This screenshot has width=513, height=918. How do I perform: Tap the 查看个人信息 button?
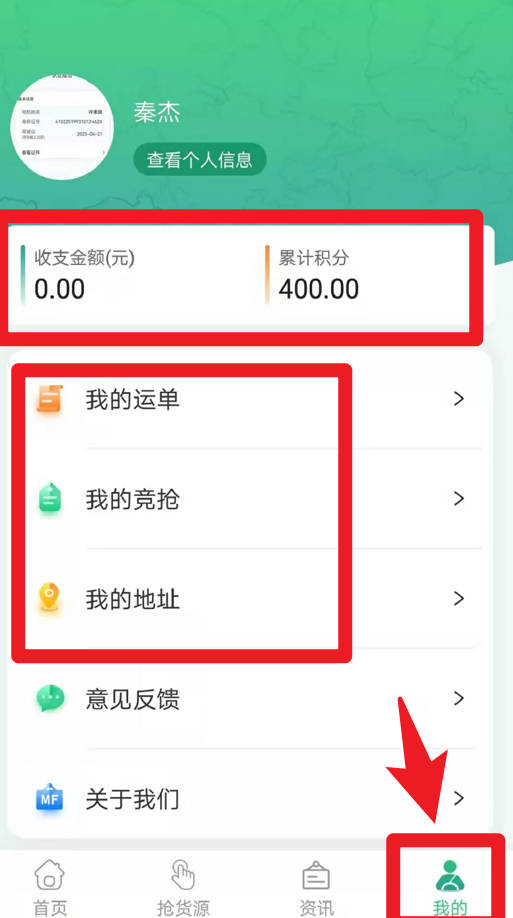point(200,159)
